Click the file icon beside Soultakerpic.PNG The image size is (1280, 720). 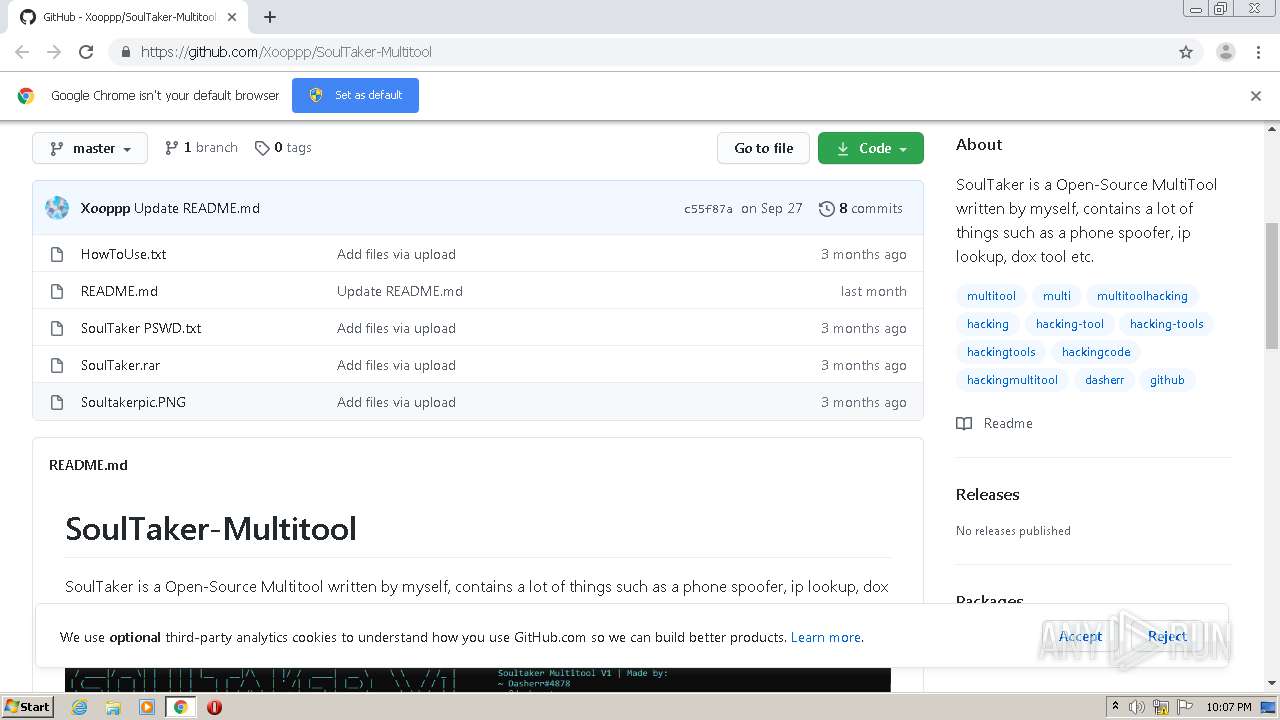tap(57, 402)
